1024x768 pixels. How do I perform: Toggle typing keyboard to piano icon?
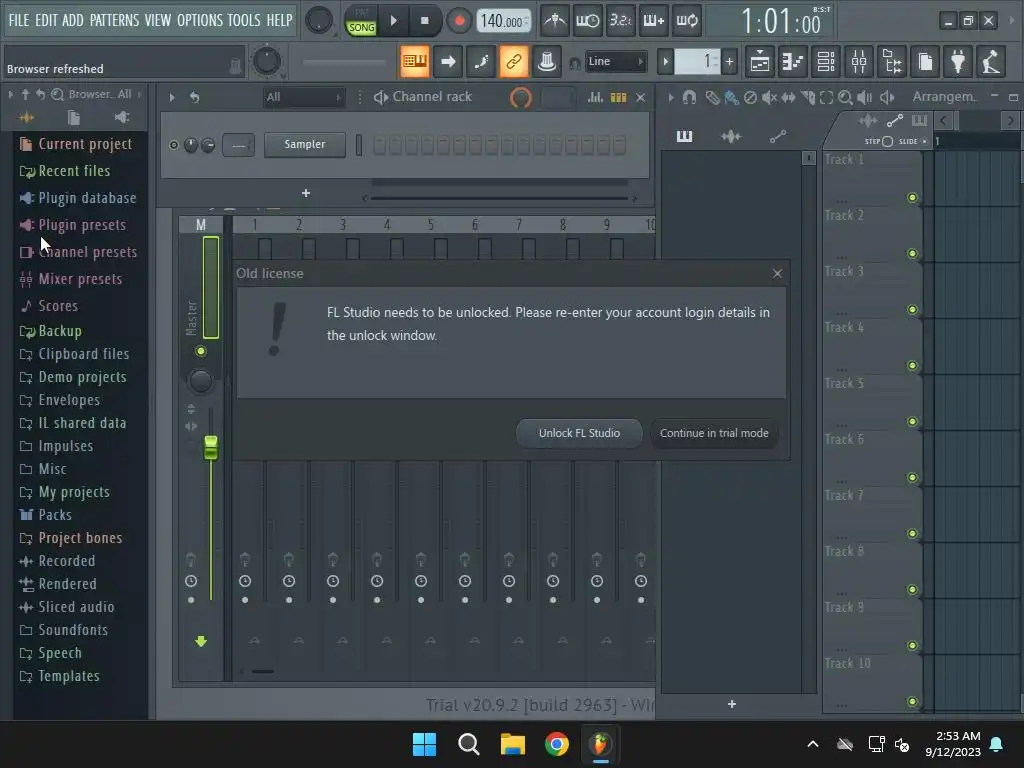click(x=415, y=61)
